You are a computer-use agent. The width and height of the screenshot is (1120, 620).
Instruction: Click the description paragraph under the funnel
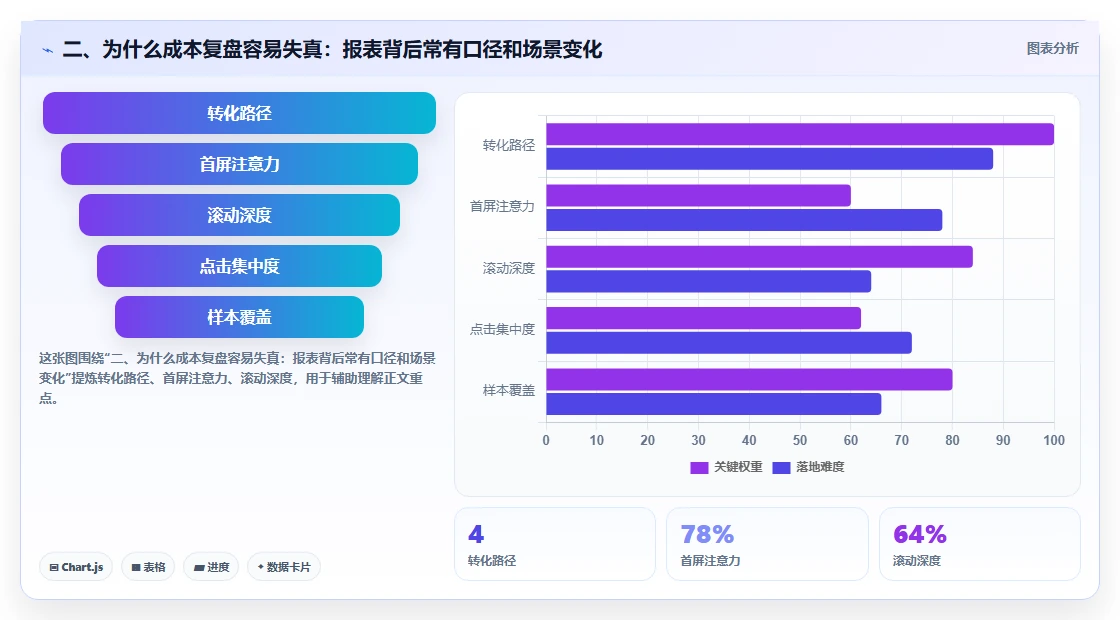tap(237, 378)
